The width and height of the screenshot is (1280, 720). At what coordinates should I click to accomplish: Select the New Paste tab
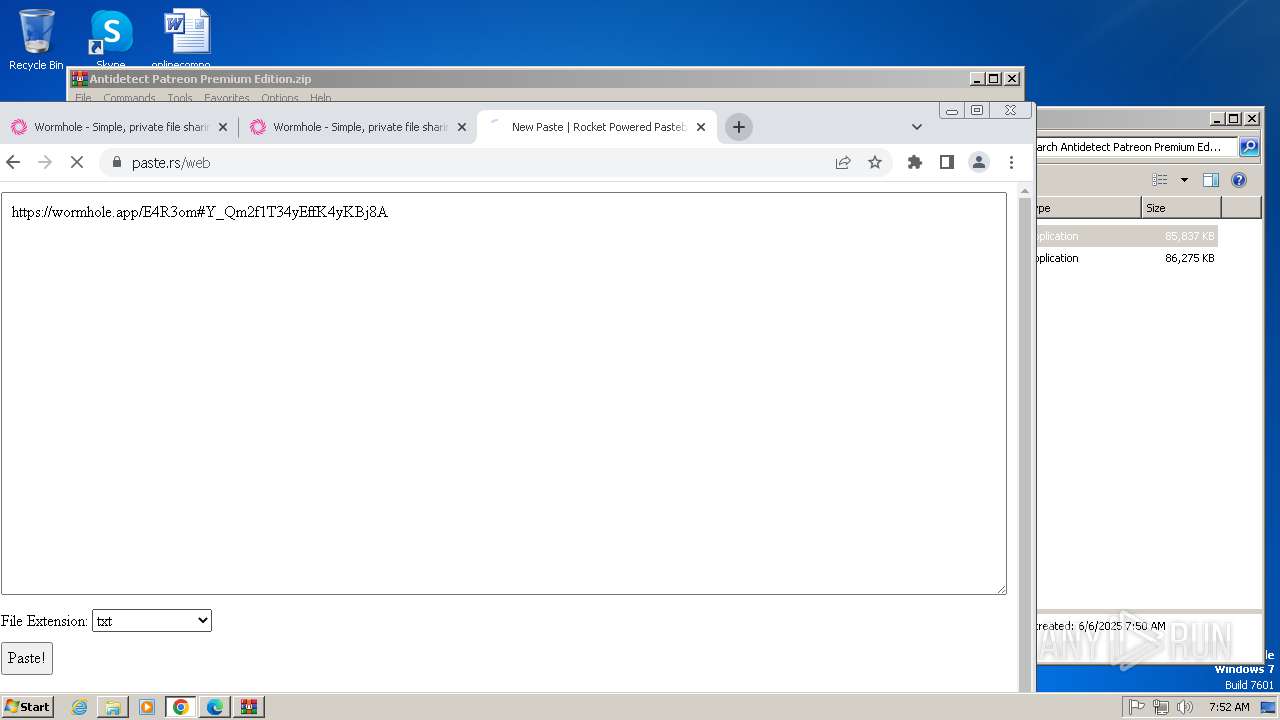pyautogui.click(x=597, y=127)
